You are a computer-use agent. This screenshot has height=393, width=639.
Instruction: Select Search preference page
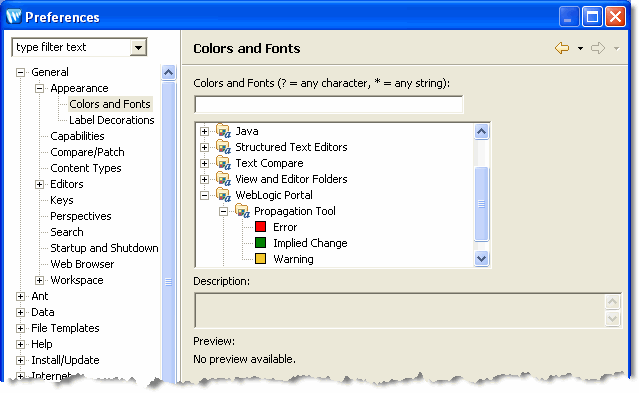pyautogui.click(x=67, y=232)
